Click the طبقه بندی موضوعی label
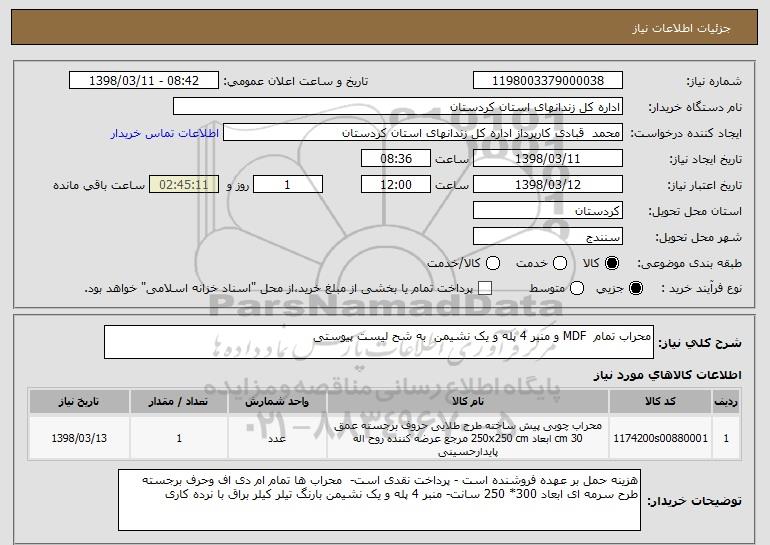Image resolution: width=770 pixels, height=545 pixels. pyautogui.click(x=689, y=264)
